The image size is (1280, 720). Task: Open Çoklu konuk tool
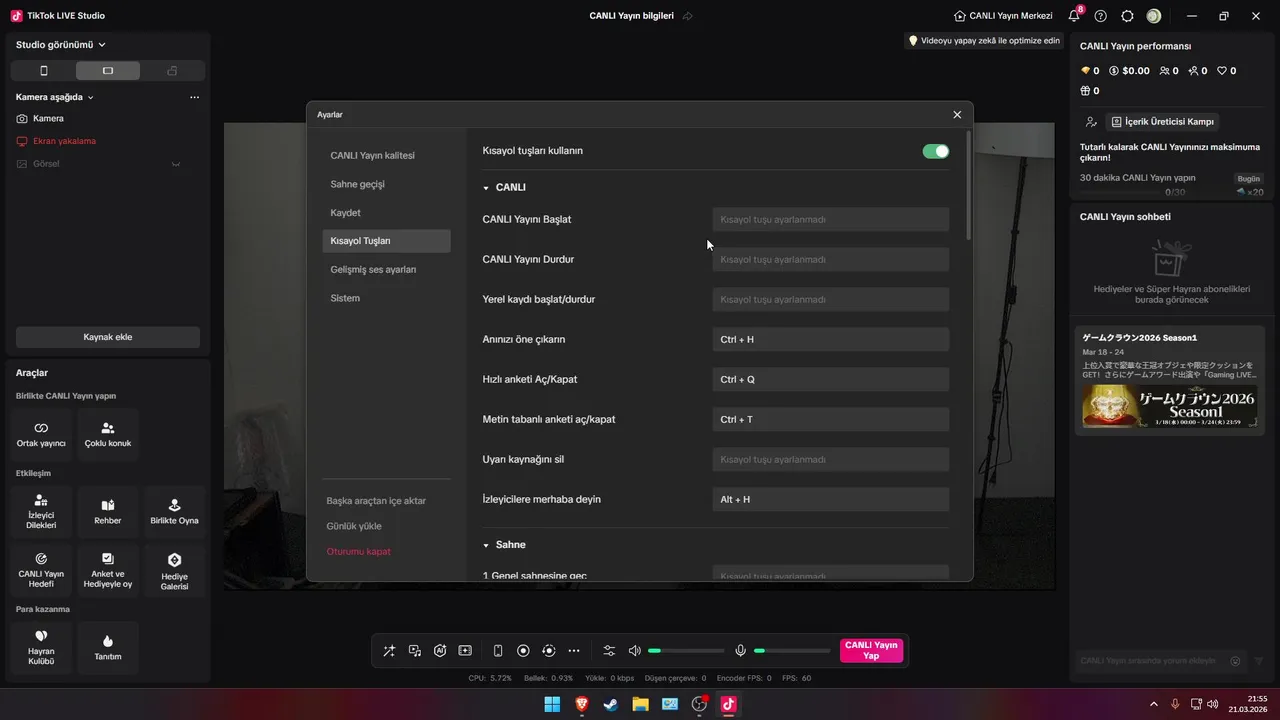pos(108,434)
